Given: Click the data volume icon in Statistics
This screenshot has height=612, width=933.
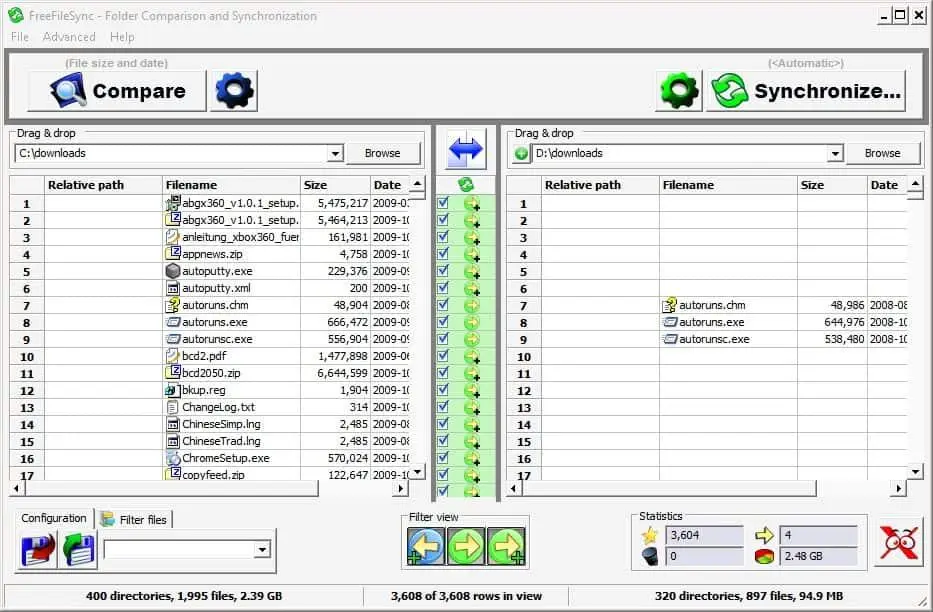Looking at the screenshot, I should tap(764, 557).
